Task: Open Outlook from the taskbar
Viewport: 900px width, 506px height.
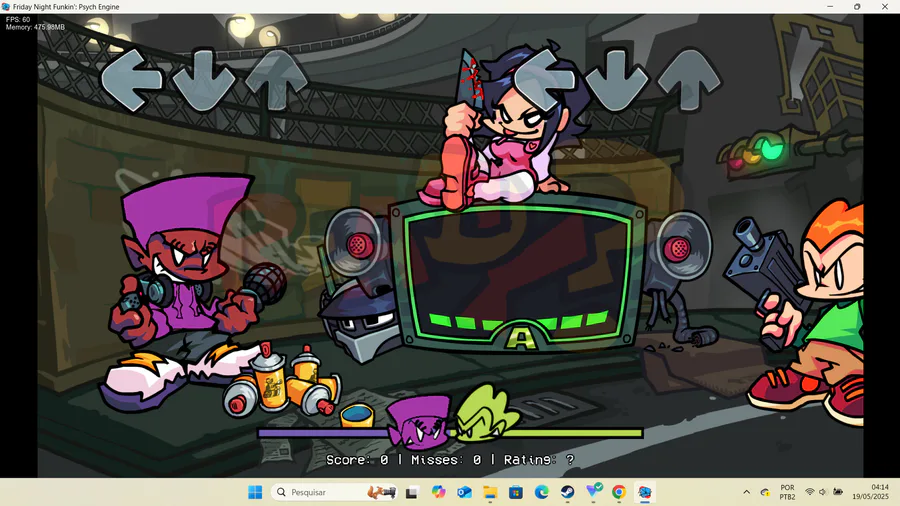Action: coord(464,492)
